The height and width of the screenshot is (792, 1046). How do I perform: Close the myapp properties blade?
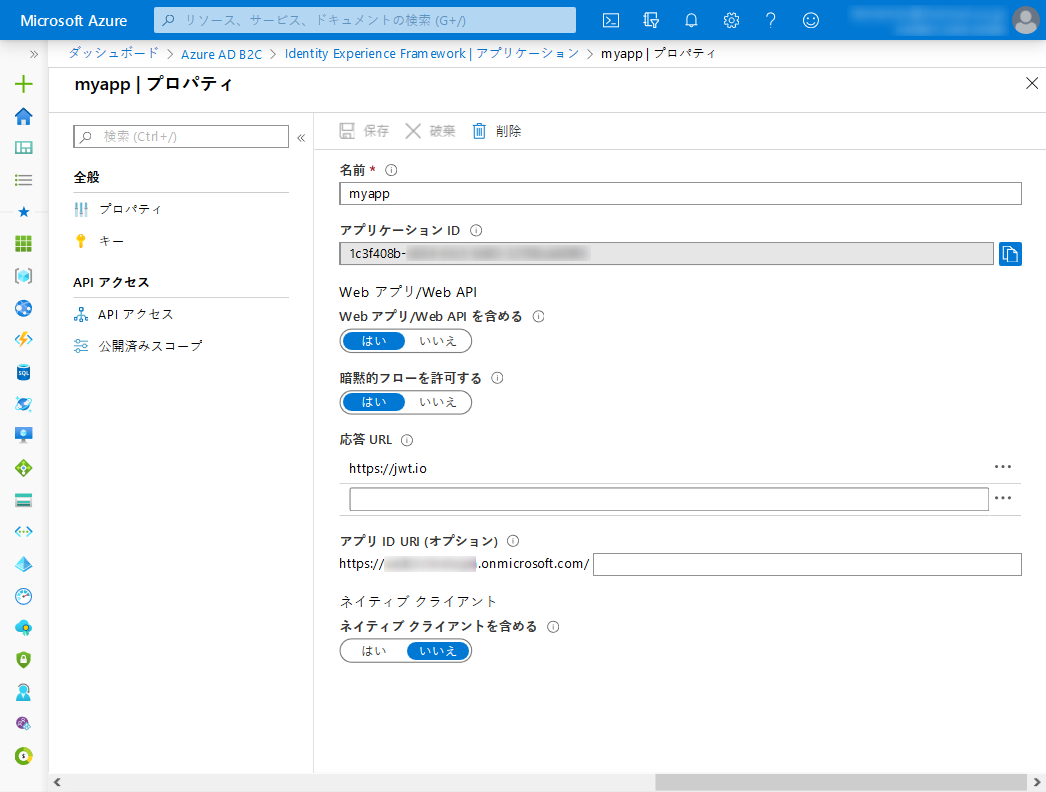click(x=1031, y=83)
